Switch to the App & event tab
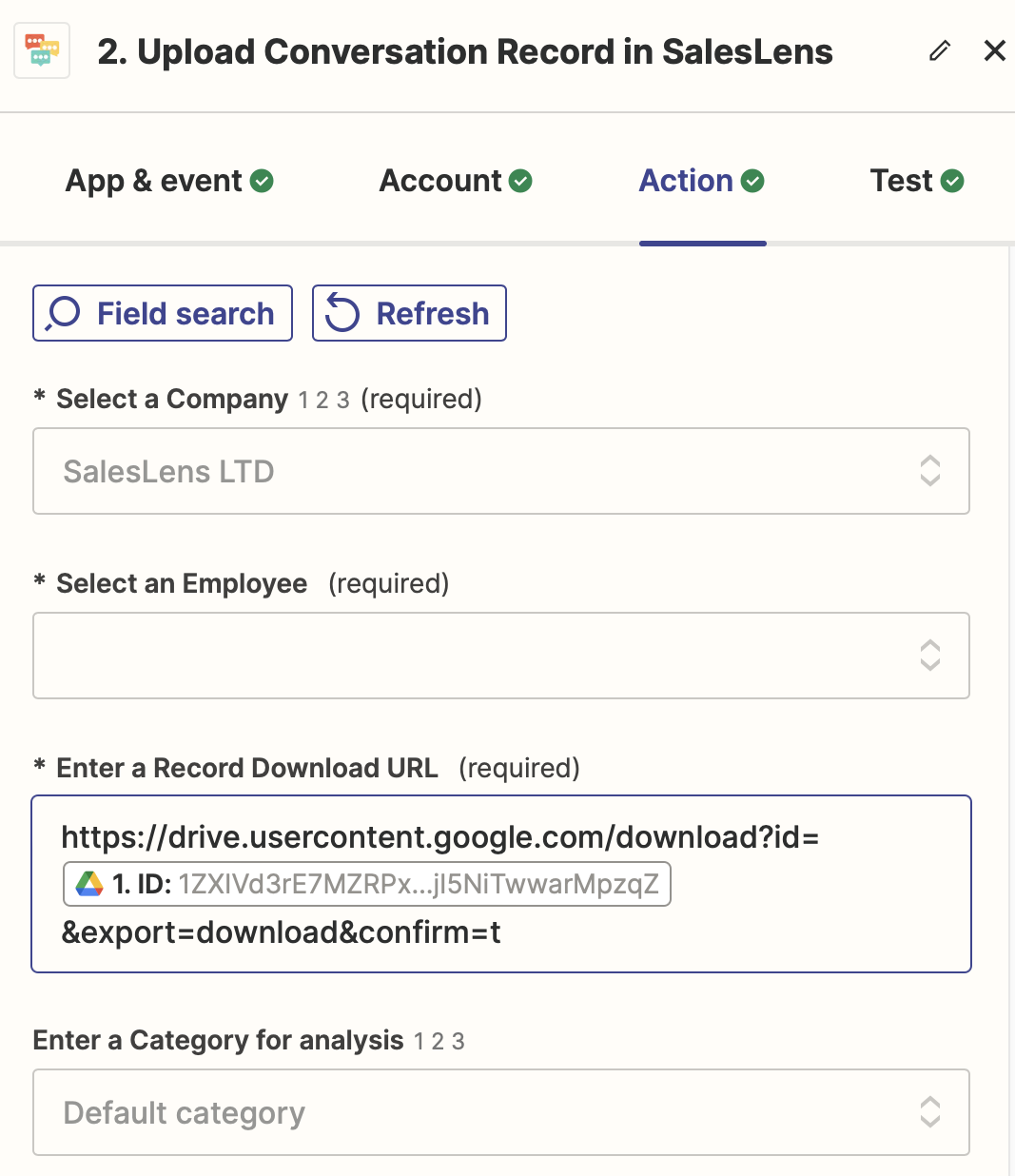The image size is (1015, 1176). tap(152, 181)
